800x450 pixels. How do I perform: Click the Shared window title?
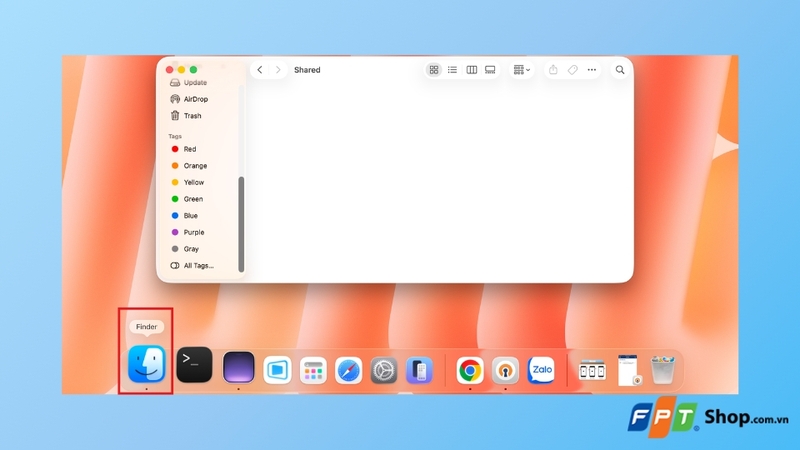(307, 70)
